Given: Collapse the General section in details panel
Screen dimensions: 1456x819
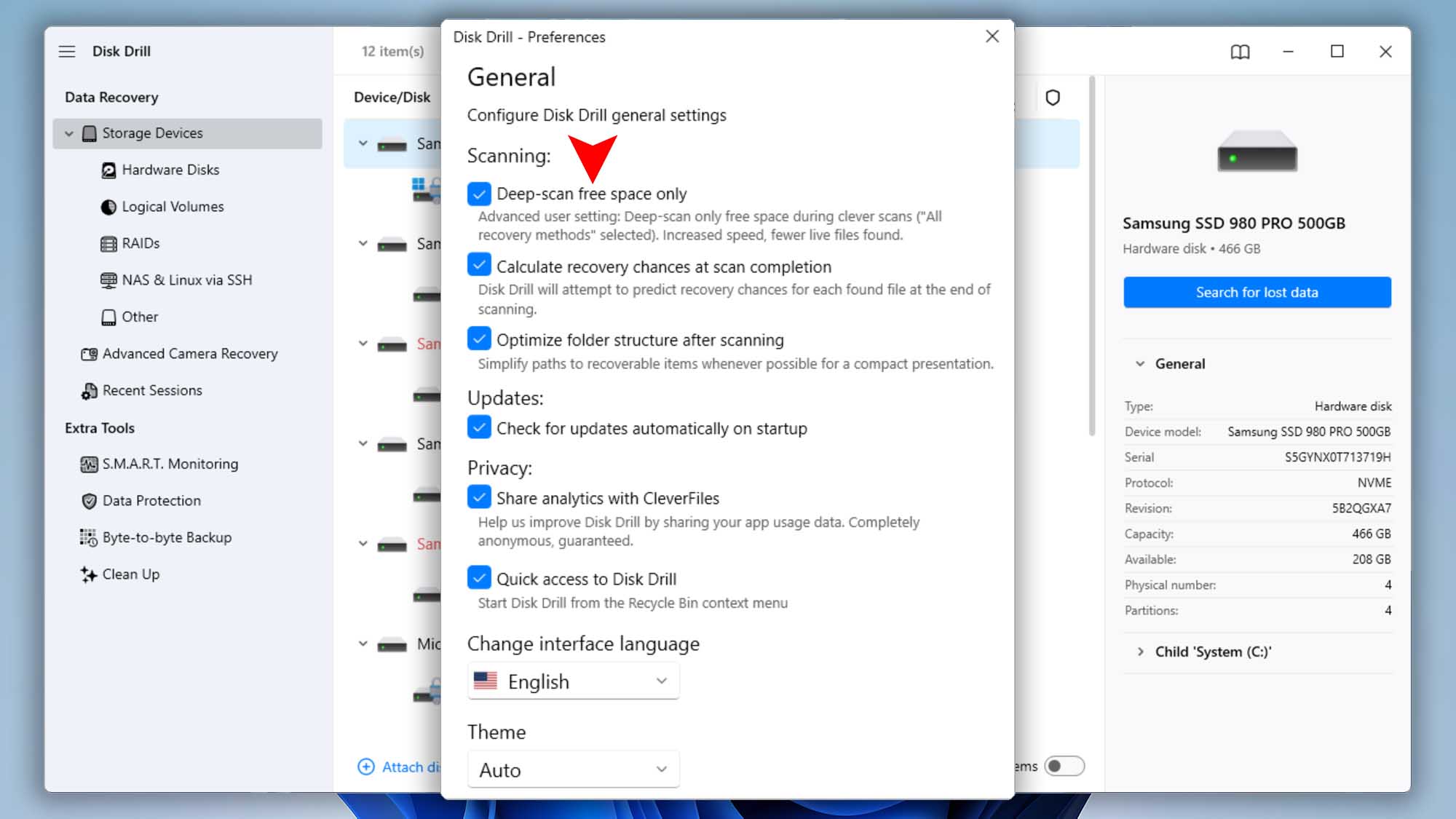Looking at the screenshot, I should click(1140, 364).
